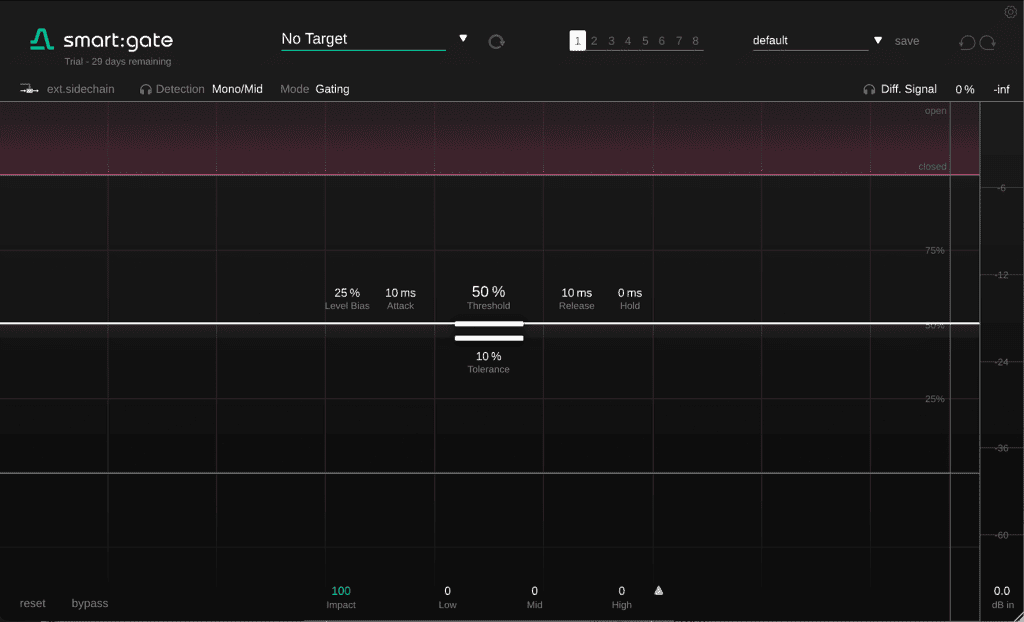This screenshot has height=622, width=1024.
Task: Select state slot 2
Action: click(x=594, y=41)
